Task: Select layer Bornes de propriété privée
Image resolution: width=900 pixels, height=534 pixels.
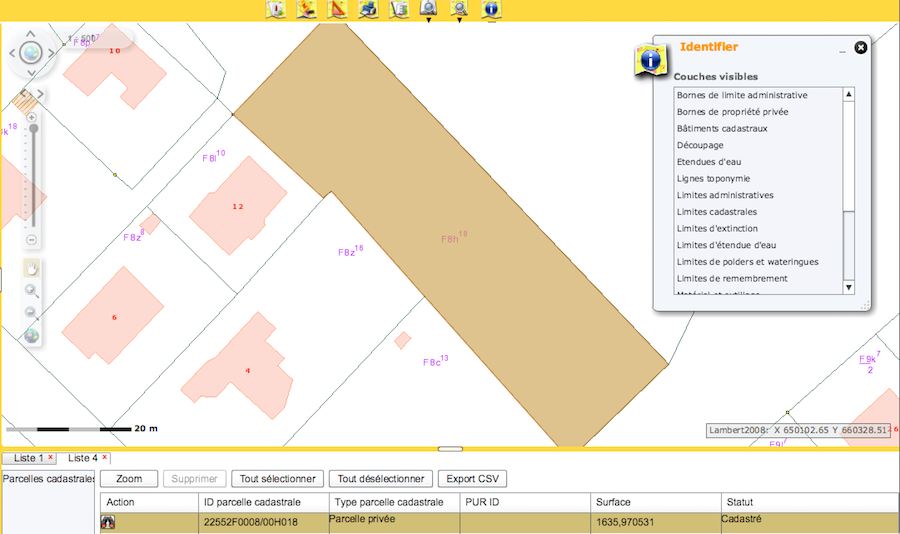Action: click(732, 112)
